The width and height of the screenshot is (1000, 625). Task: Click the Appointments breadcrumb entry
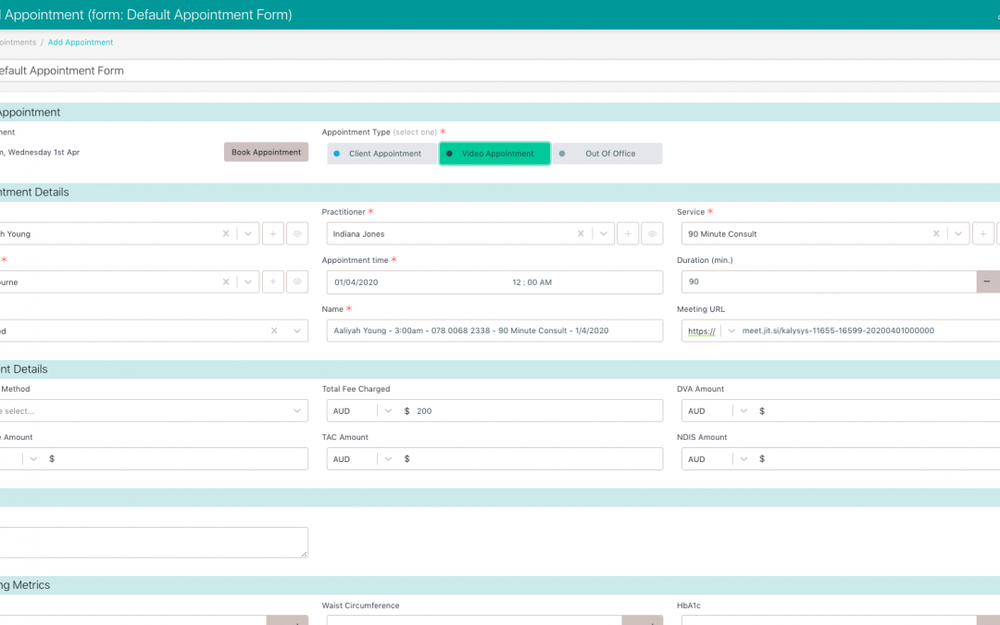tap(17, 42)
